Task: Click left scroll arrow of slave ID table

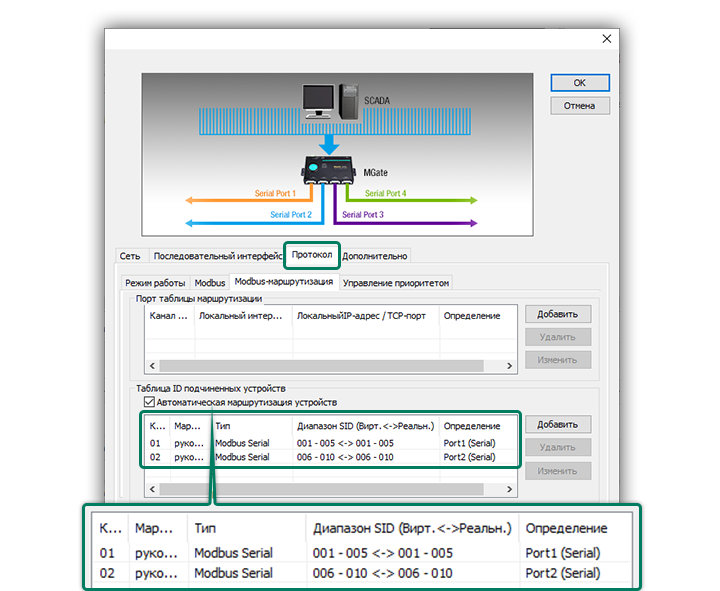Action: (153, 489)
